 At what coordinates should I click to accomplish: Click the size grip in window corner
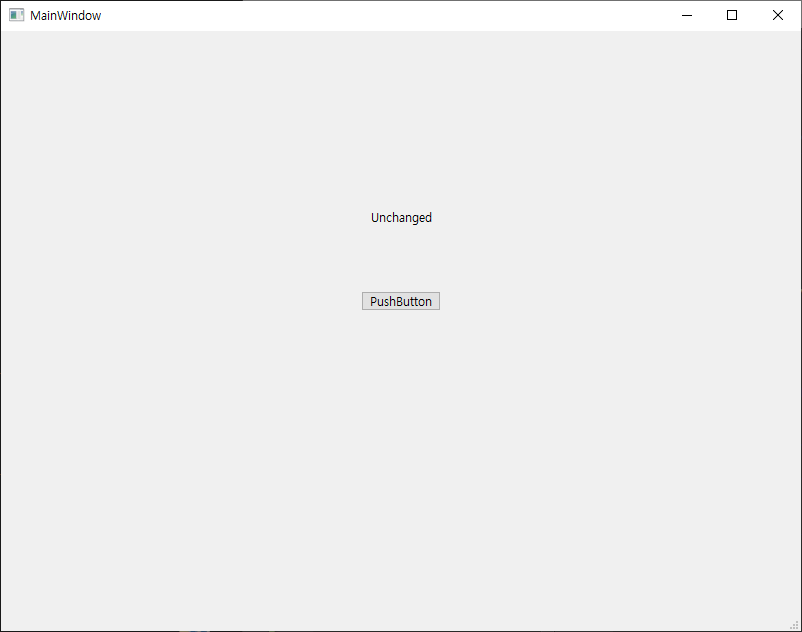[794, 625]
